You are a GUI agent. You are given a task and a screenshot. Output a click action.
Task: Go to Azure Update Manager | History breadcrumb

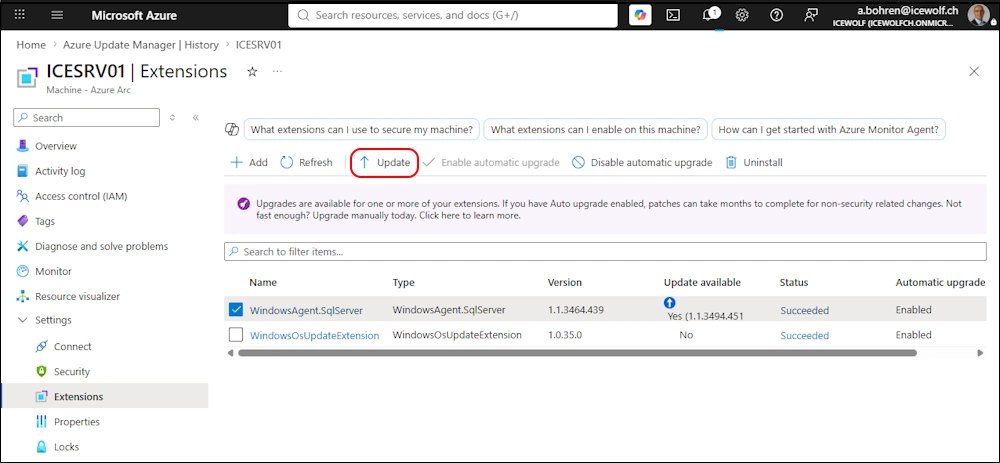tap(141, 45)
